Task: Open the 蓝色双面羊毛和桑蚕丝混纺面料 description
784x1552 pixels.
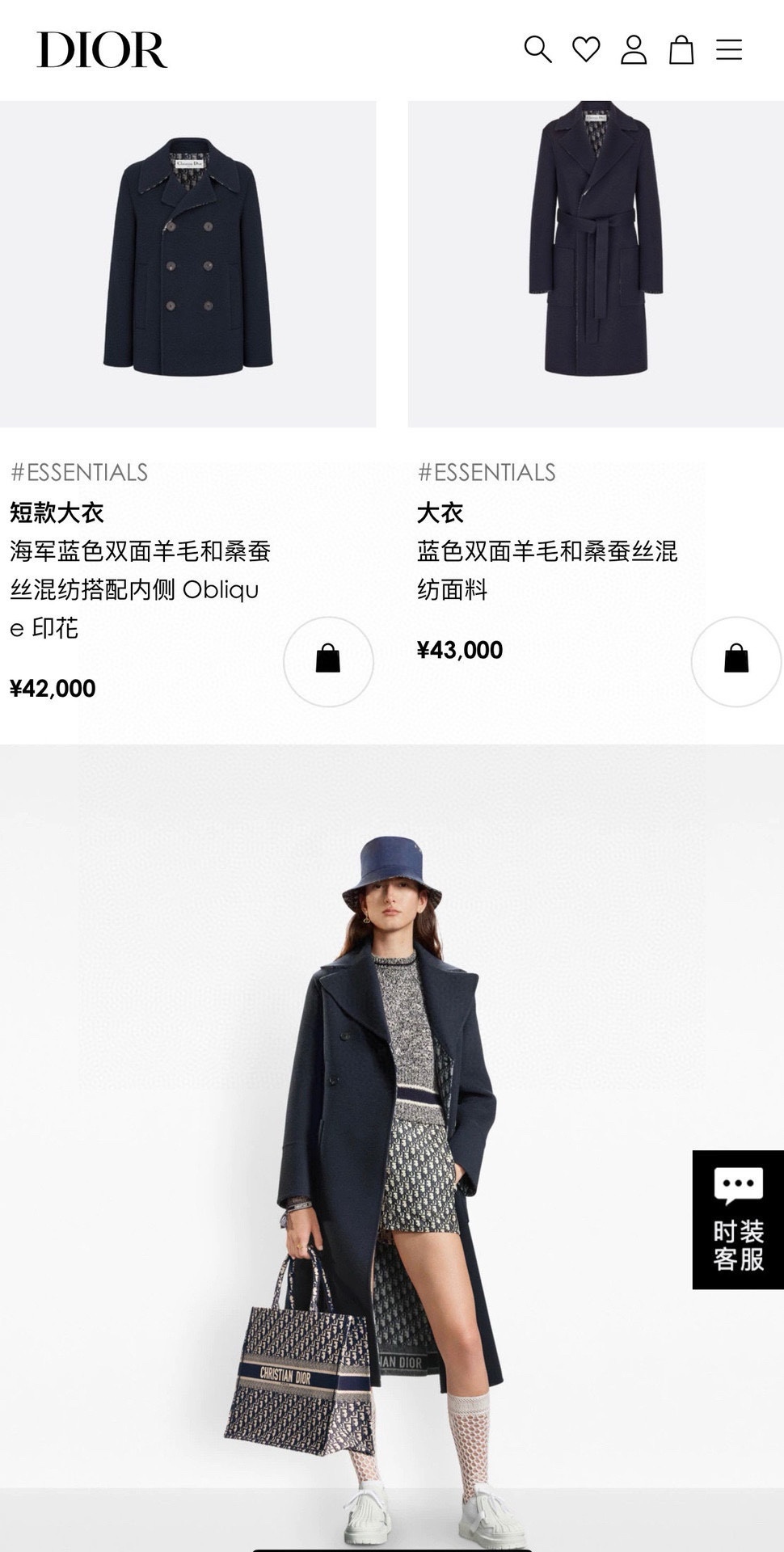Action: 547,571
